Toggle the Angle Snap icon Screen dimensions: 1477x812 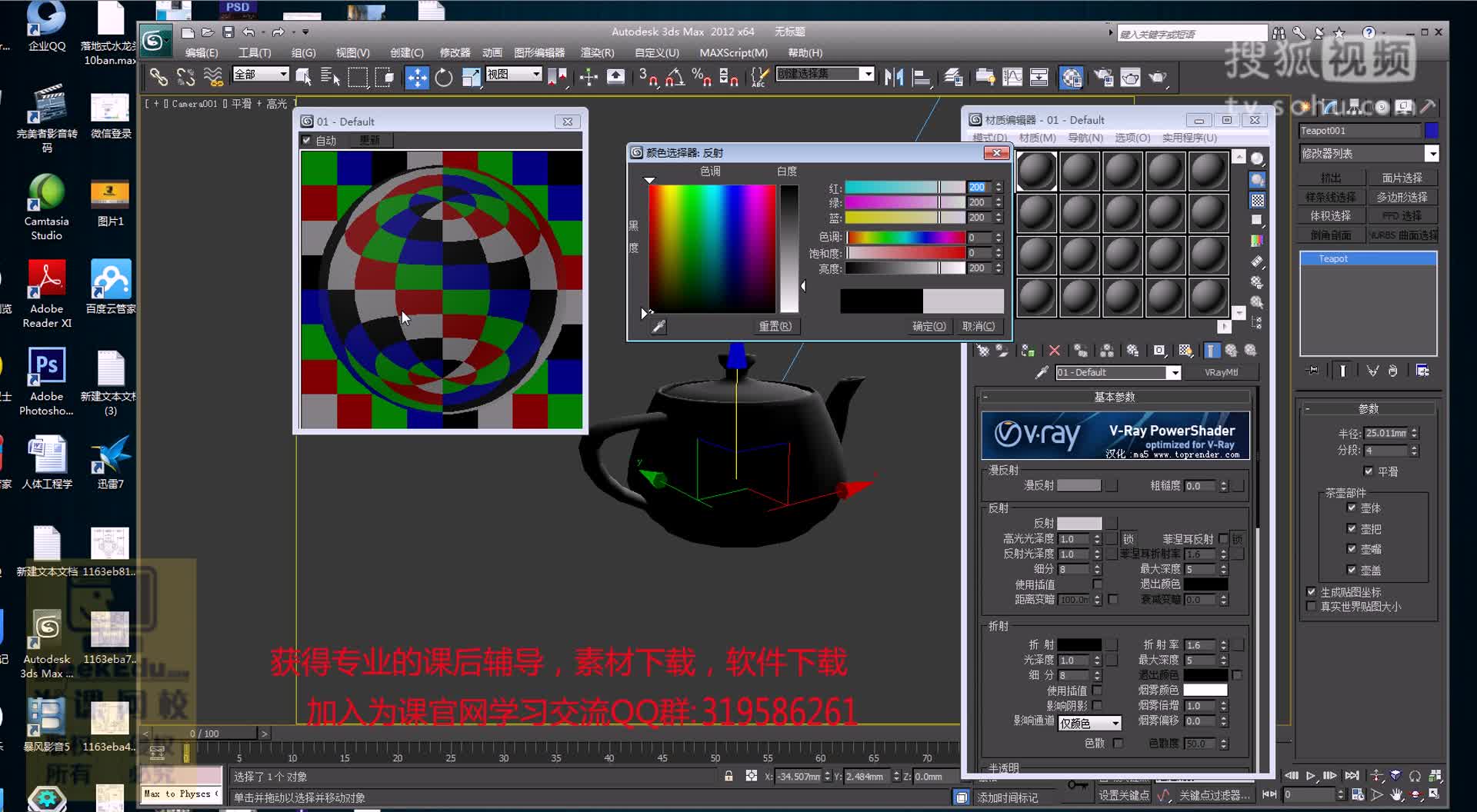pos(675,76)
